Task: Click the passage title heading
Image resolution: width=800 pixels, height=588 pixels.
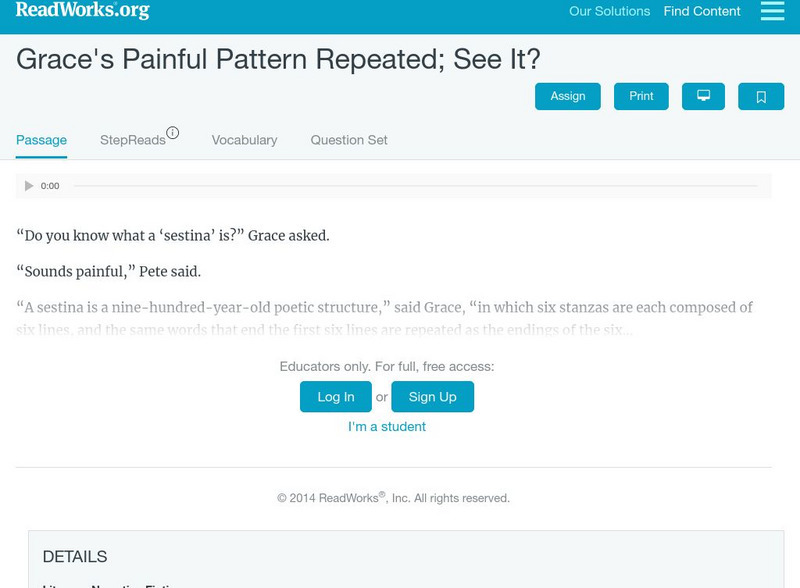Action: point(278,59)
